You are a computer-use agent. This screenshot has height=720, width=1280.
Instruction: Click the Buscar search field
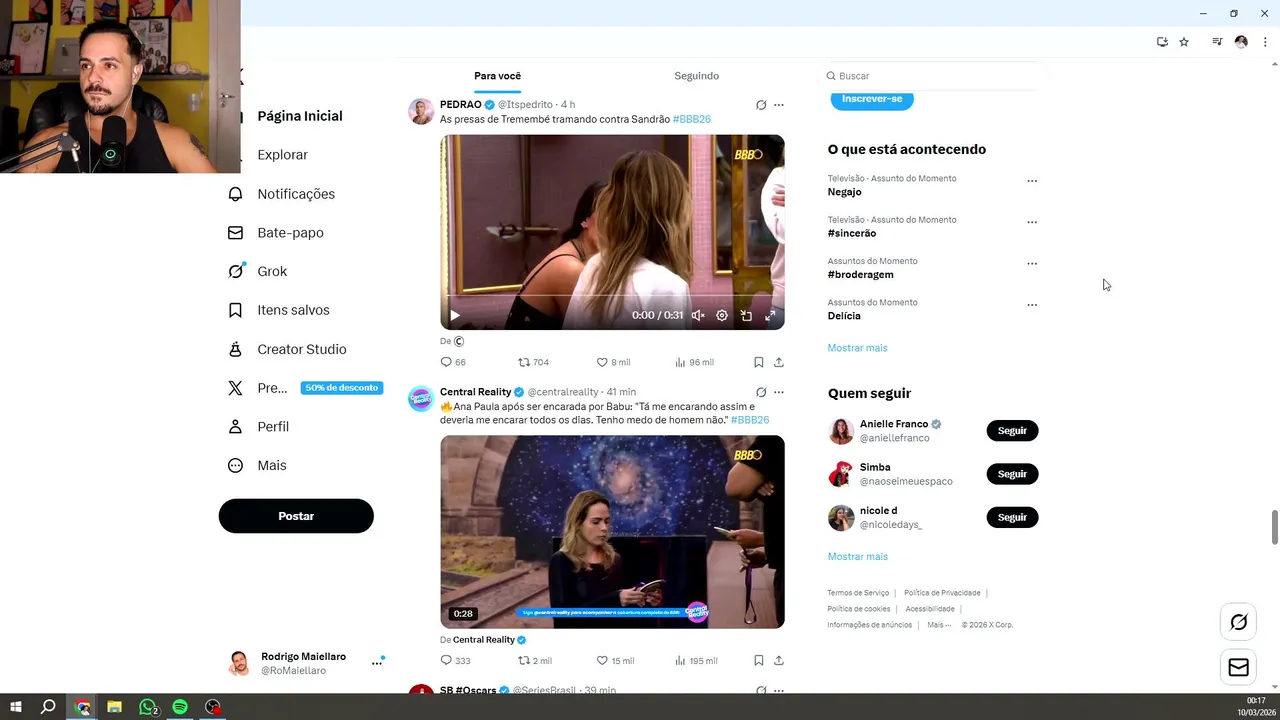point(935,76)
